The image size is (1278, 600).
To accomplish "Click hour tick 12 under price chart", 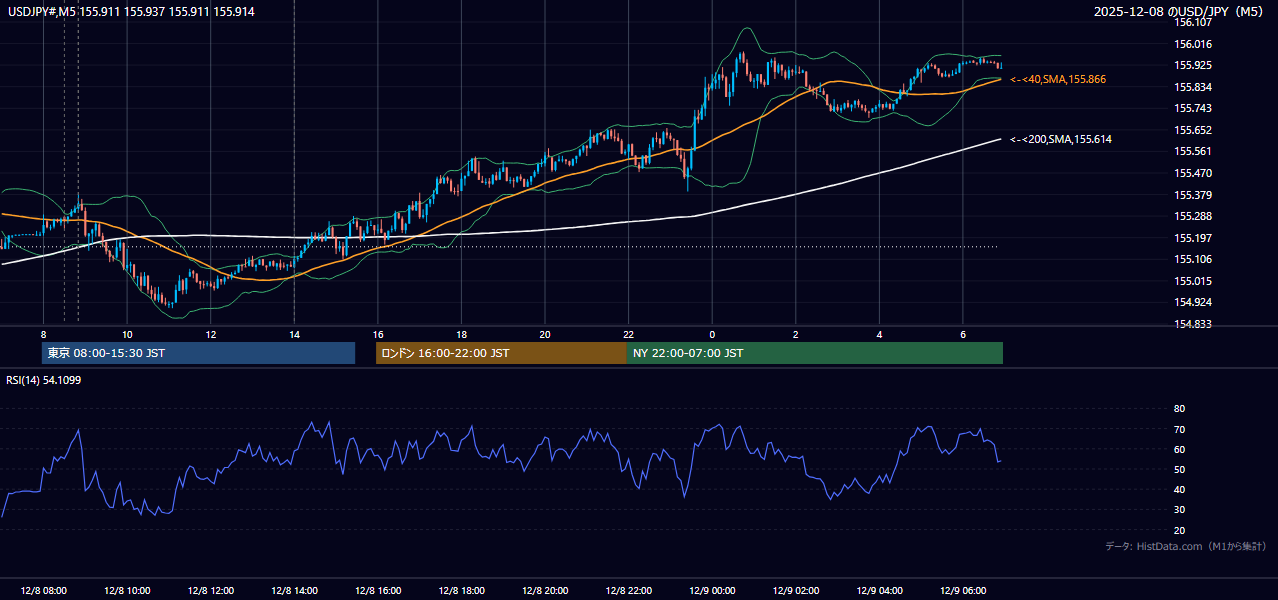I will (x=210, y=334).
